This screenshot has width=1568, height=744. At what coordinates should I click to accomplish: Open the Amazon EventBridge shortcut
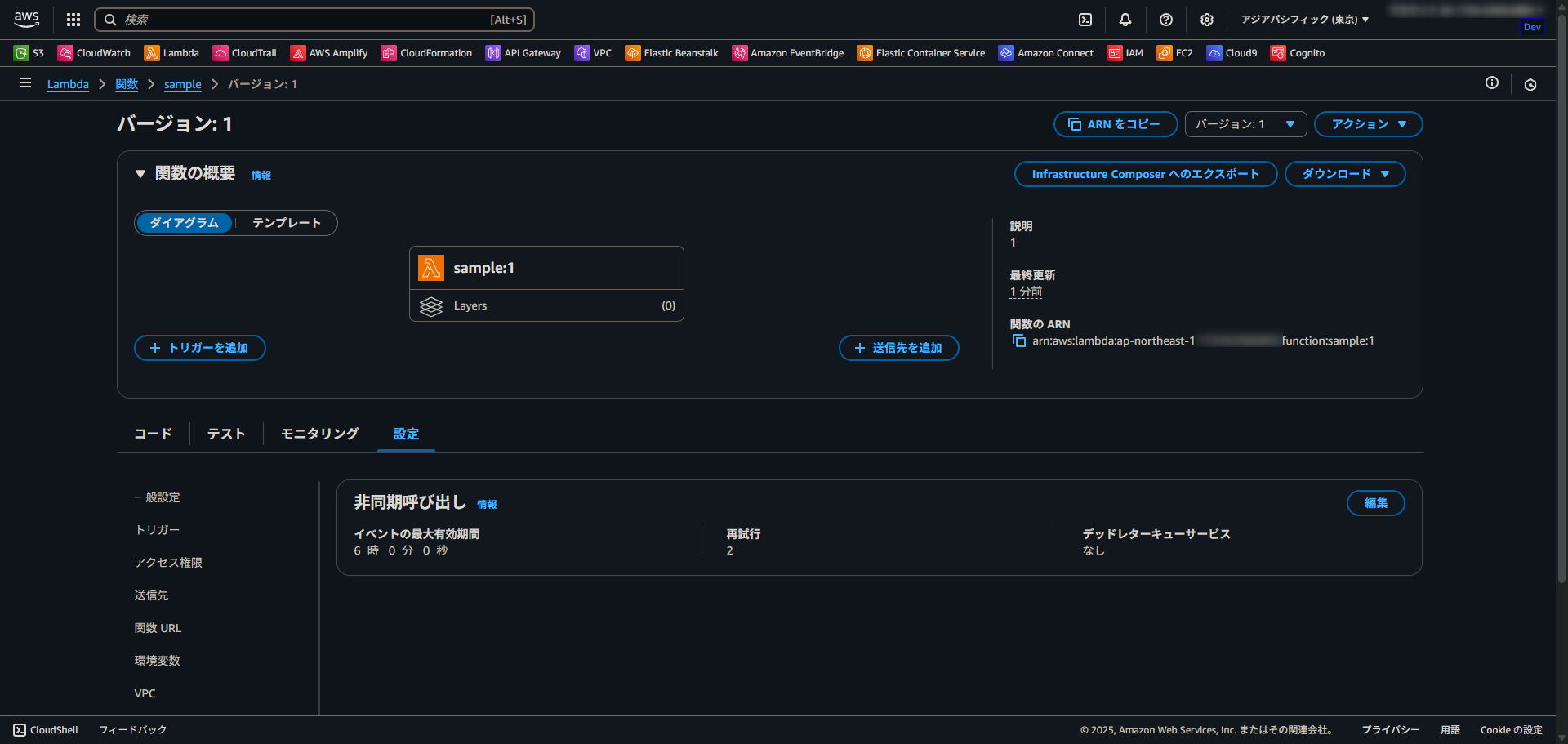788,53
